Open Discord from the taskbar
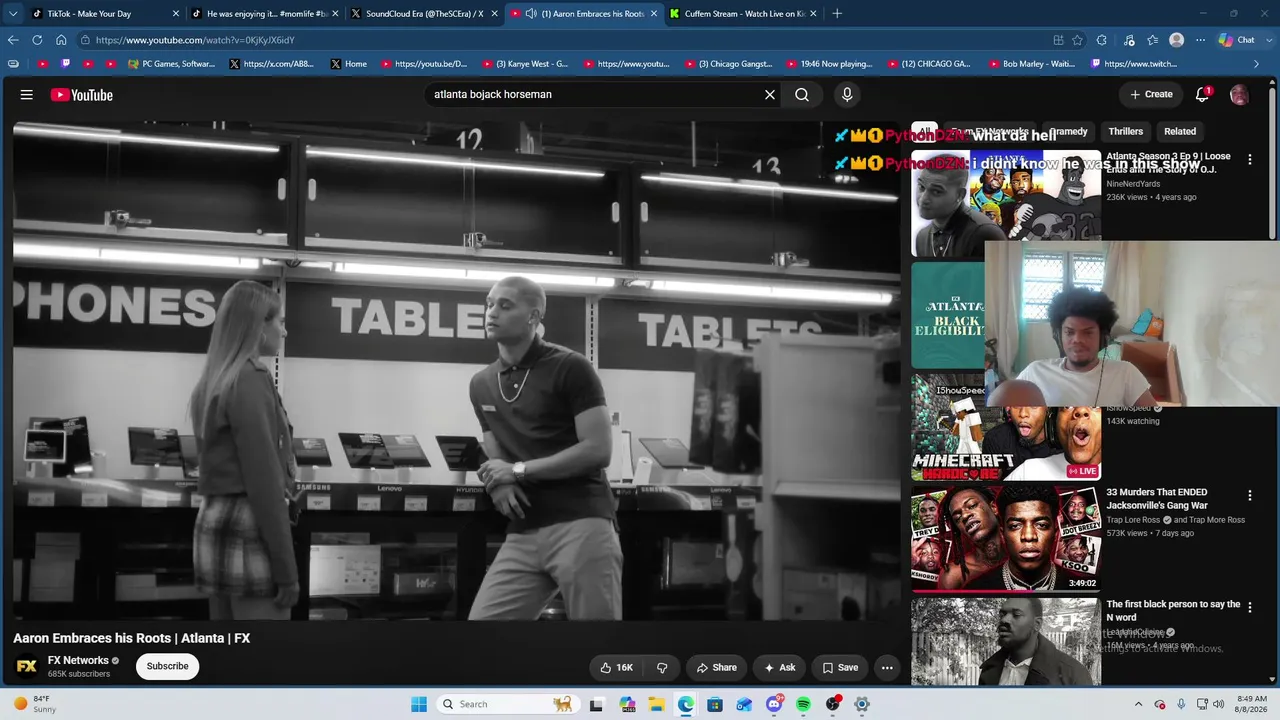 pyautogui.click(x=774, y=704)
